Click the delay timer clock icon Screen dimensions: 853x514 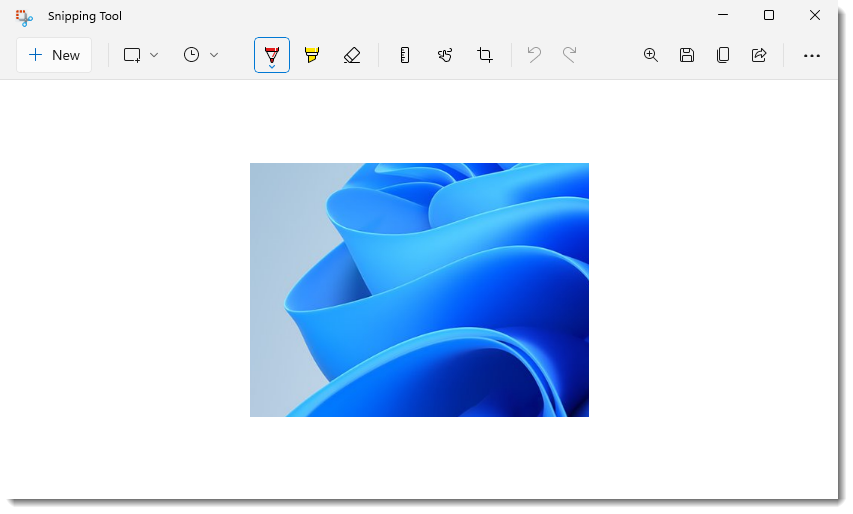point(191,55)
